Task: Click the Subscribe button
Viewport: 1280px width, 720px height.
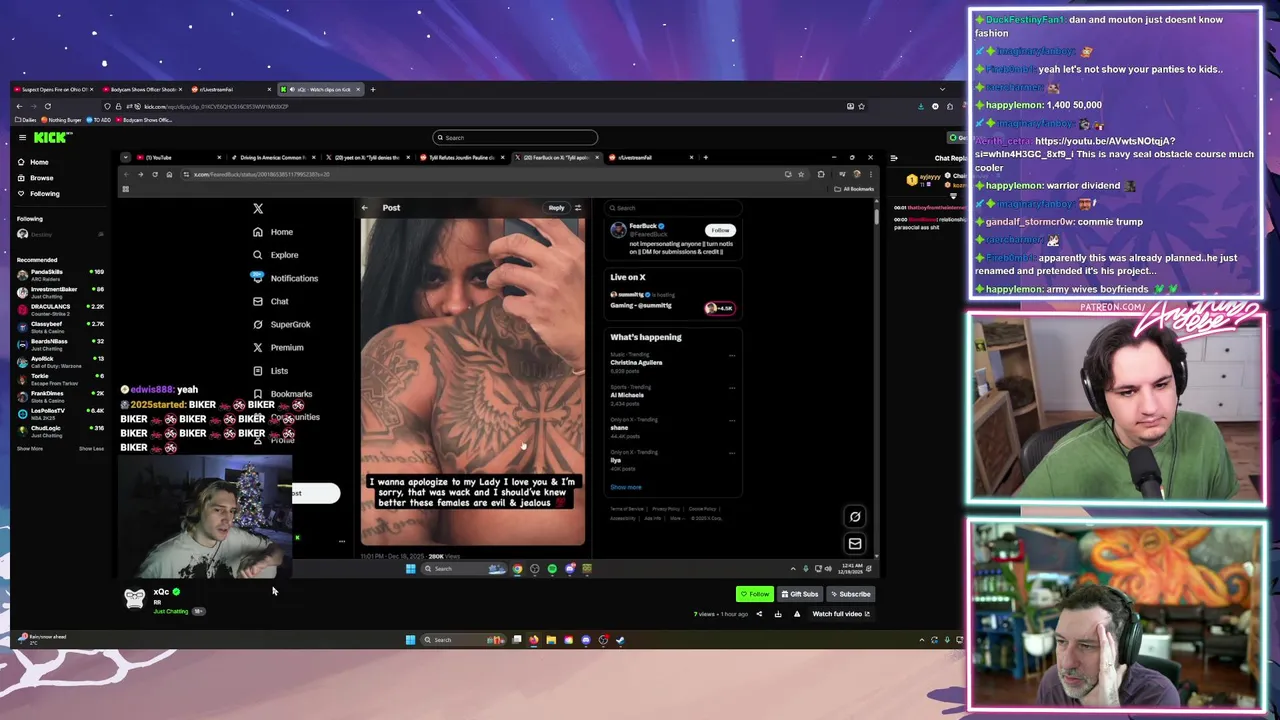Action: [849, 594]
